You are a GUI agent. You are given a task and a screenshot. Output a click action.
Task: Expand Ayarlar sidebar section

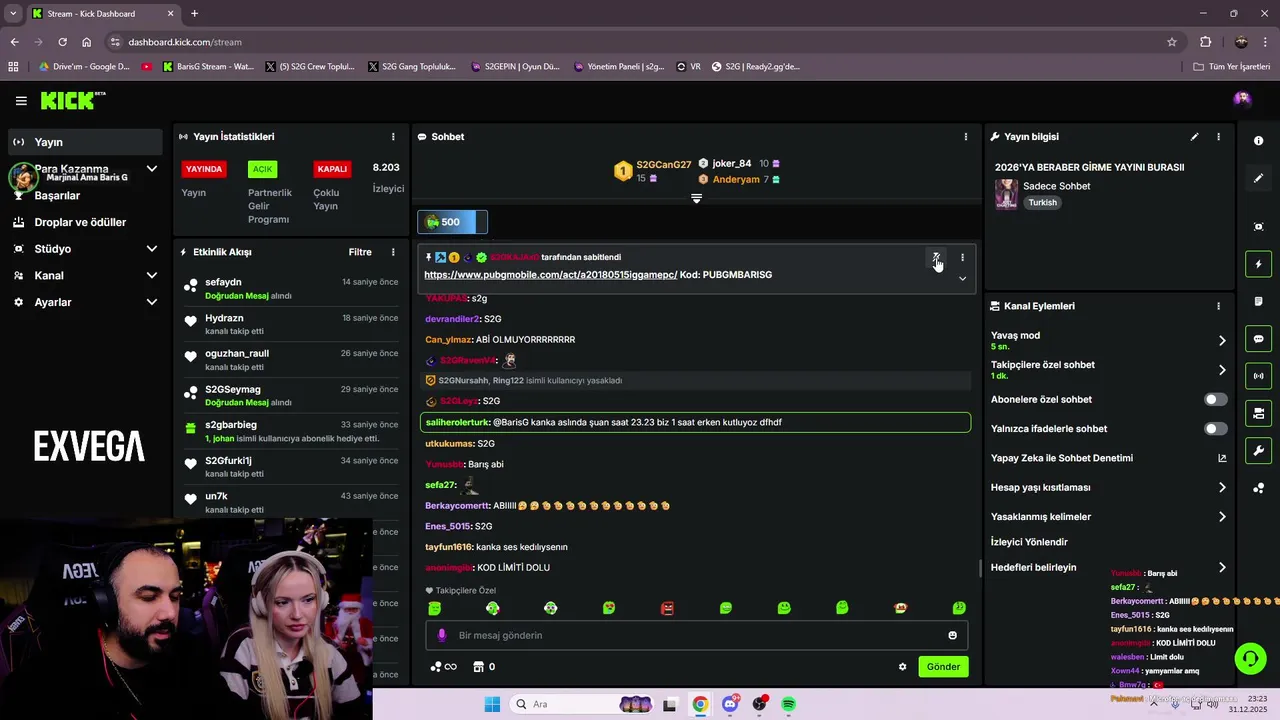click(152, 302)
